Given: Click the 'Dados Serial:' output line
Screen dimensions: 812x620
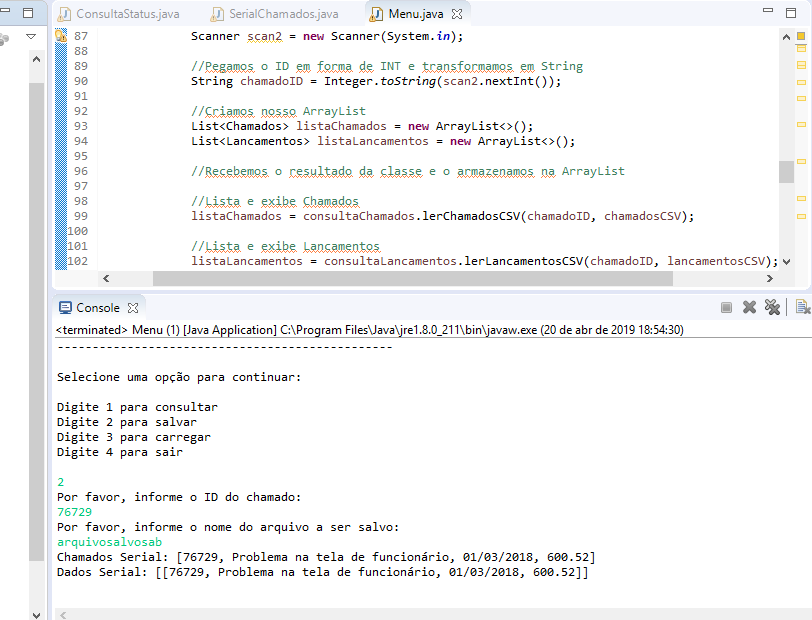Looking at the screenshot, I should pos(323,572).
